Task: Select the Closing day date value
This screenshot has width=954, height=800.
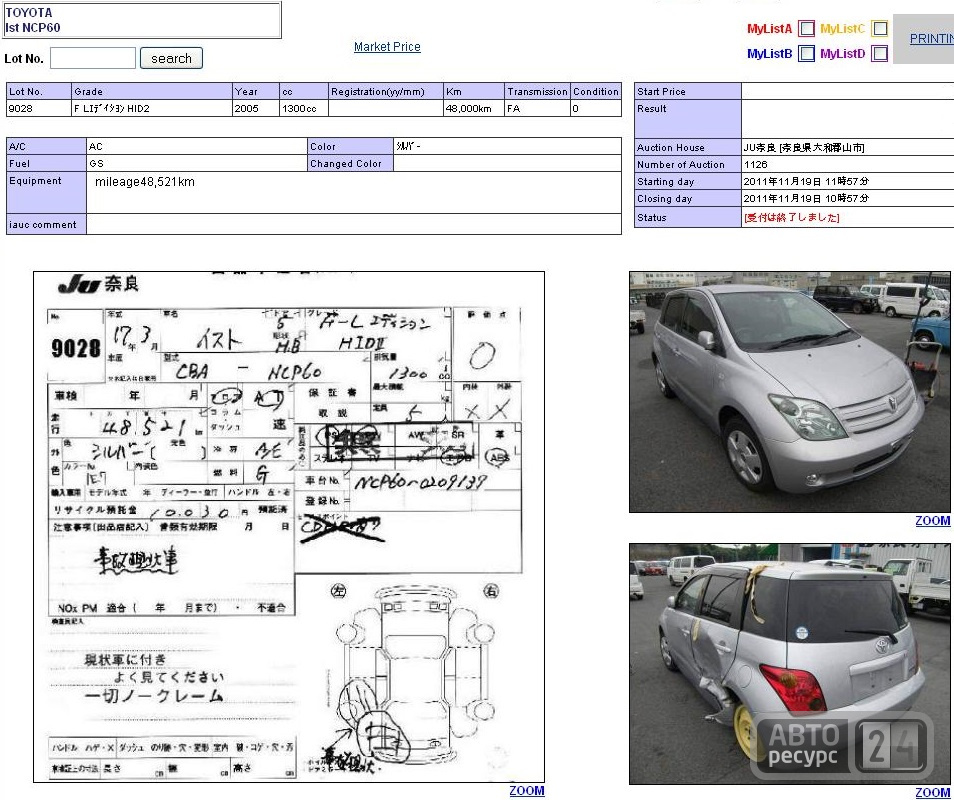Action: pos(806,198)
